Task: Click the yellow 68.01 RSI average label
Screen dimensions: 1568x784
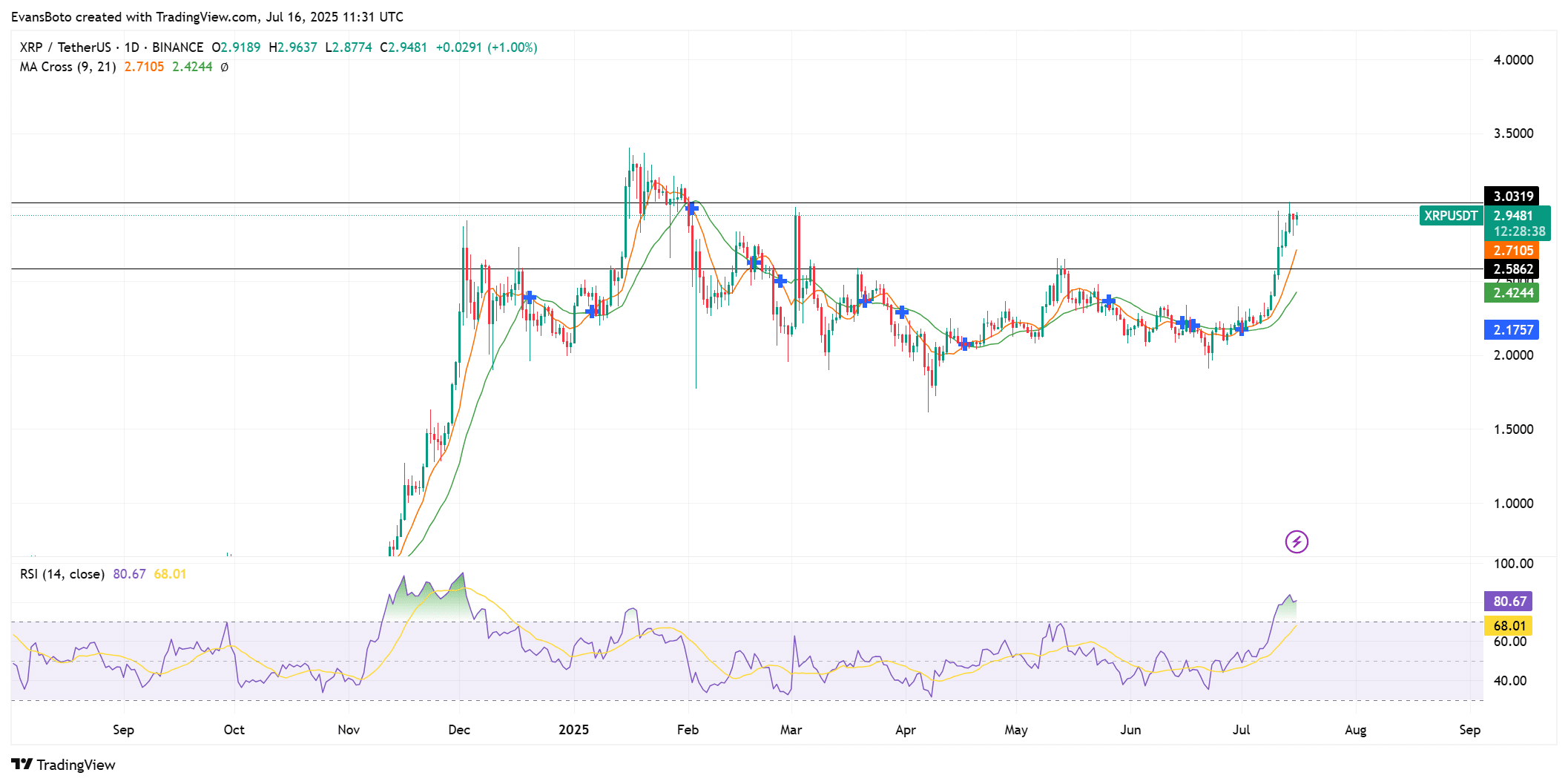Action: [x=1509, y=626]
